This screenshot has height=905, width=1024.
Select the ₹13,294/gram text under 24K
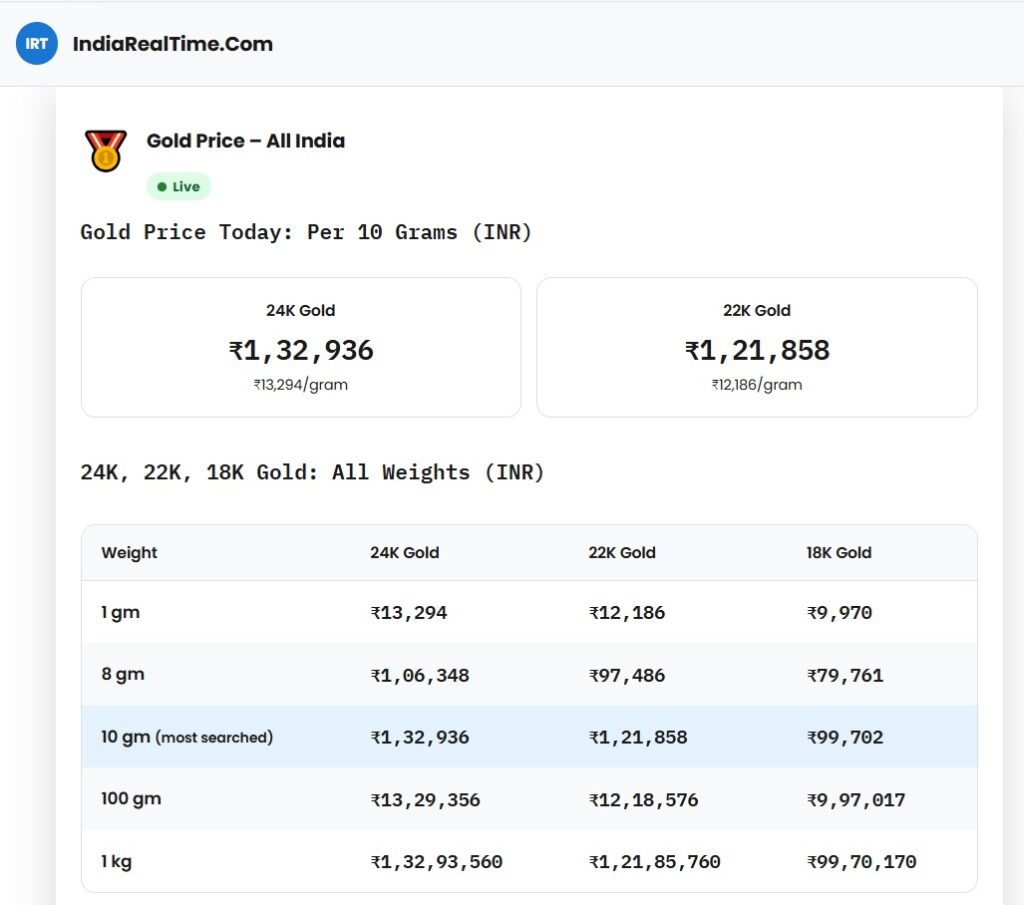300,385
